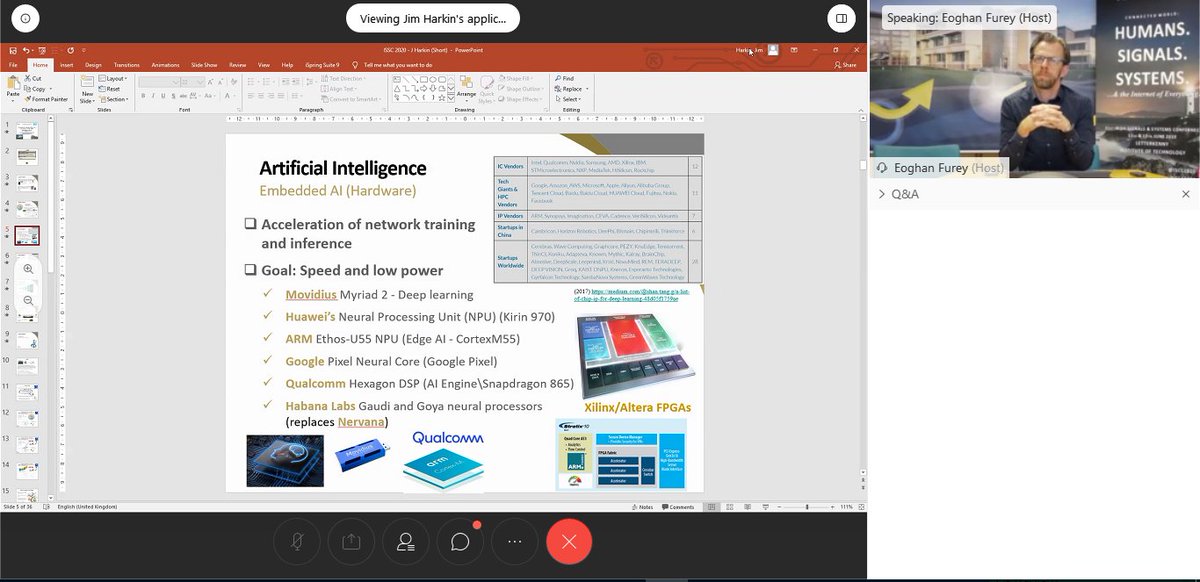Viewport: 1200px width, 582px height.
Task: Click the Webex meeting information icon
Action: 25,17
